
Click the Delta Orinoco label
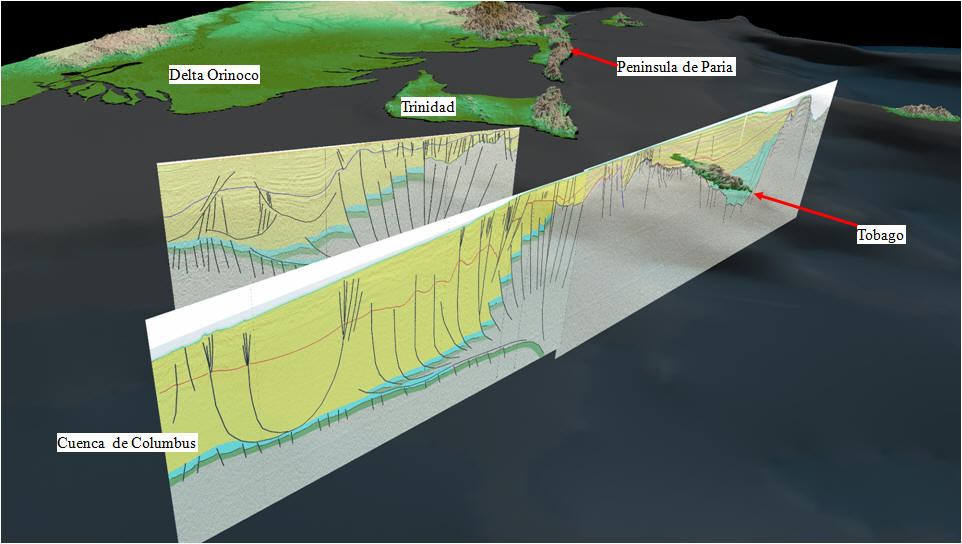click(x=214, y=76)
